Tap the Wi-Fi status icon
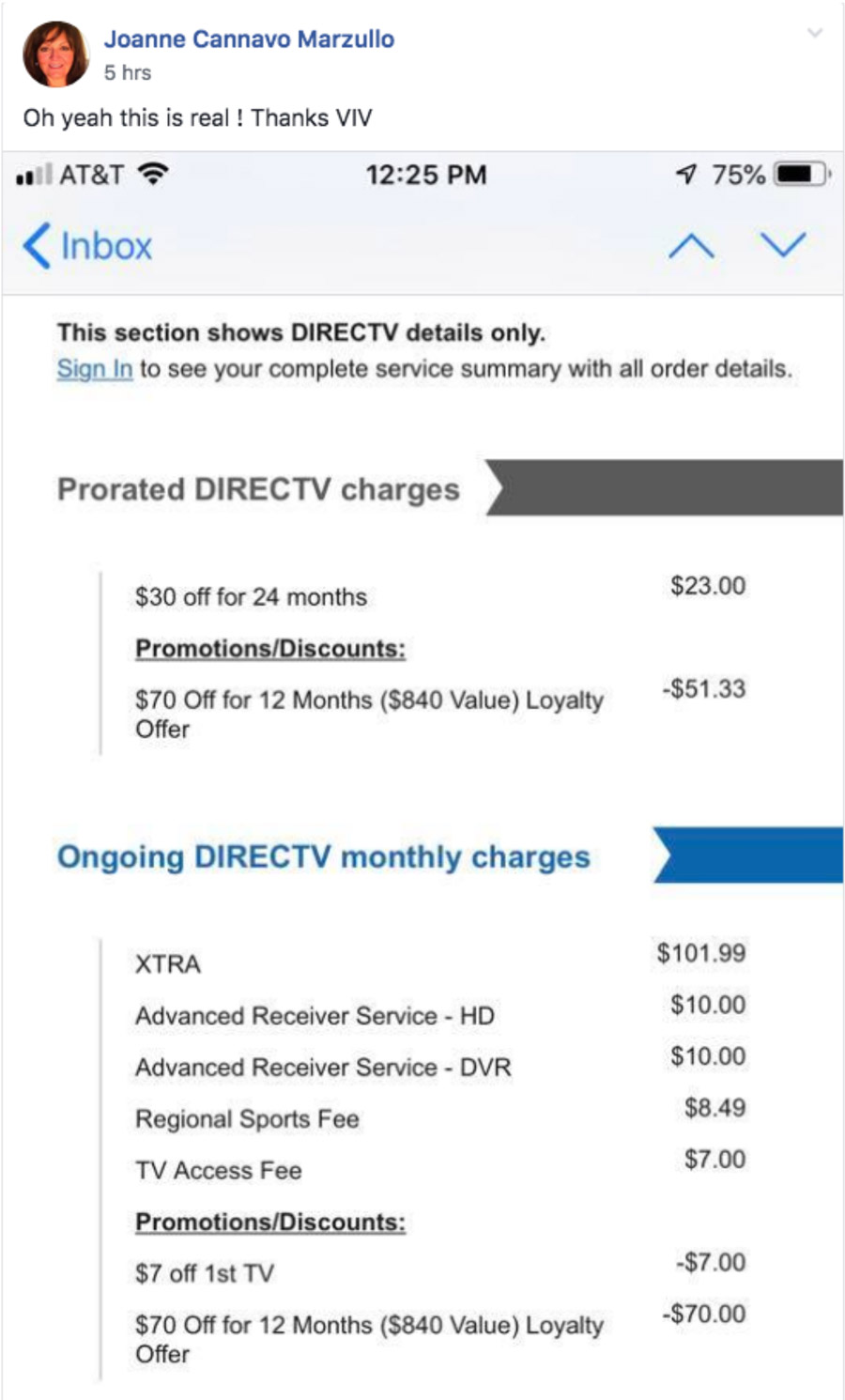Viewport: 845px width, 1400px height. (x=153, y=174)
